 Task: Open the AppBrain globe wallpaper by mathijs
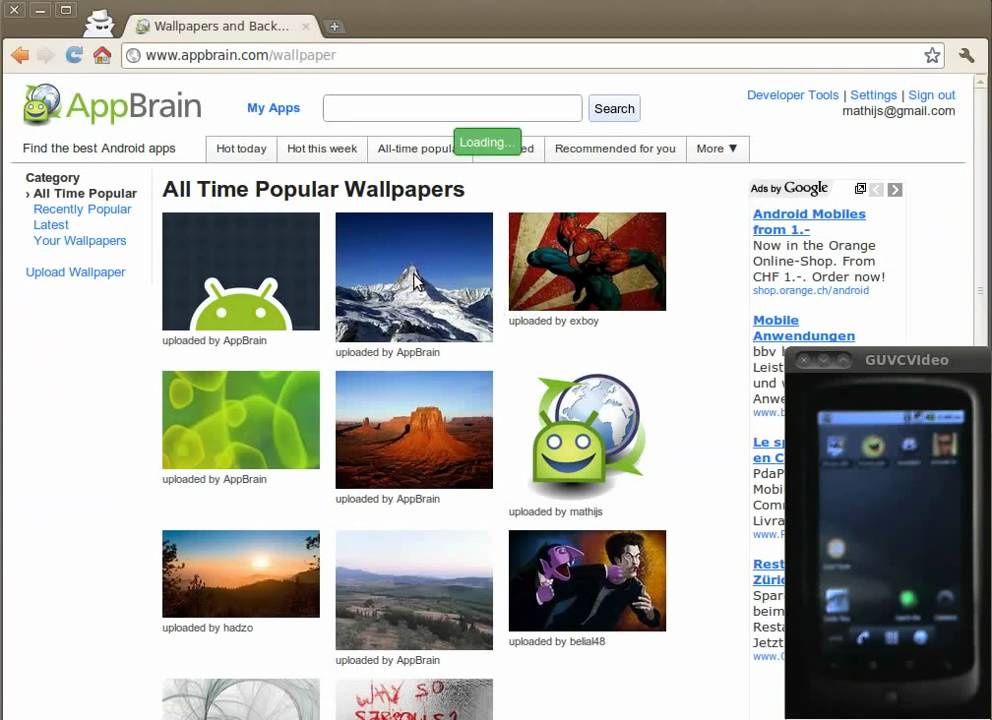point(587,436)
